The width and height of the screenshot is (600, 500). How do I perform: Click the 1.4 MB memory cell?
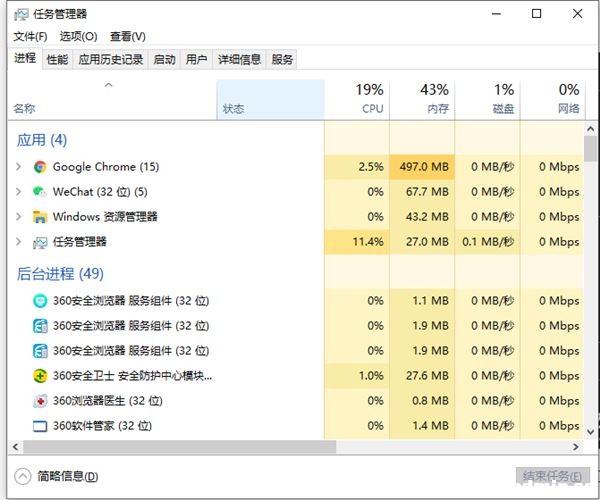(422, 425)
